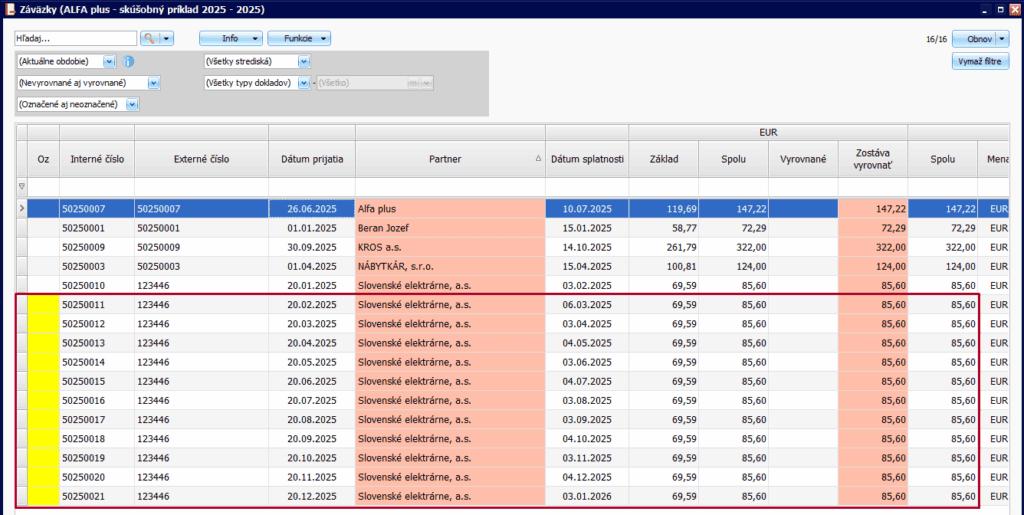Click the filter funnel icon in filter row
Screen dimensions: 1024x515
22,186
